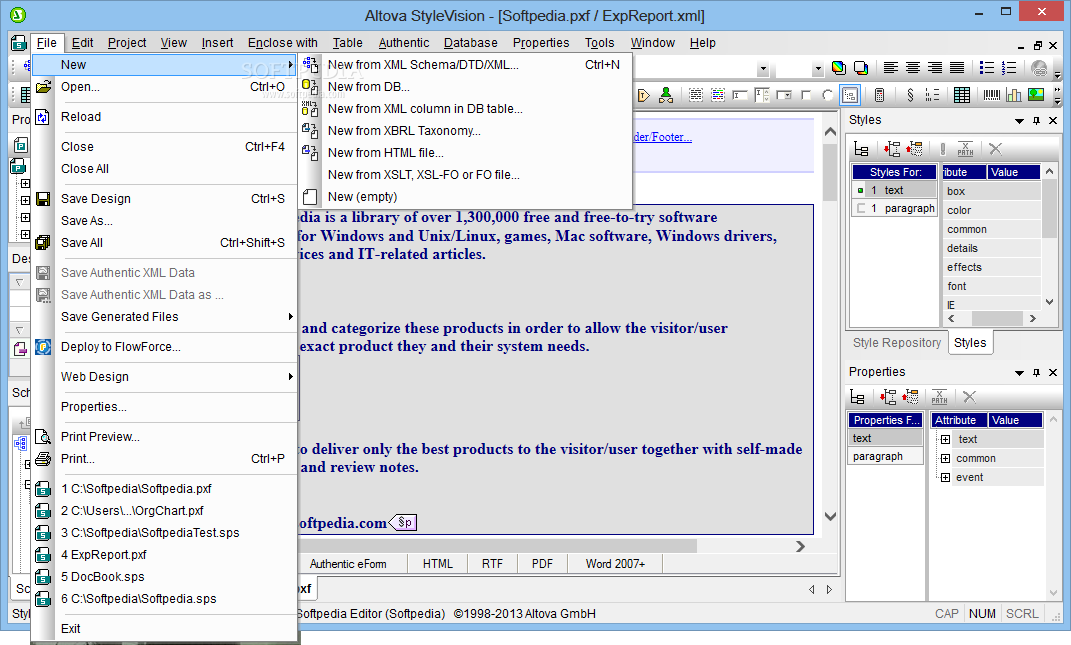This screenshot has width=1071, height=645.
Task: Click the section symbol toolbar icon
Action: point(910,95)
